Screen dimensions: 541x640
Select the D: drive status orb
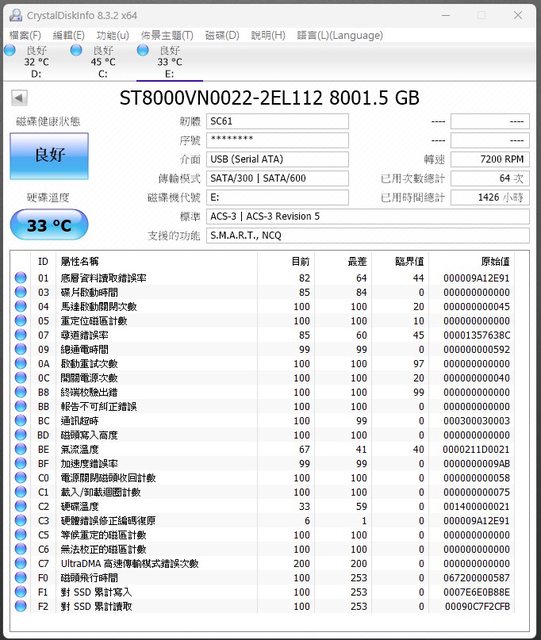(10, 50)
